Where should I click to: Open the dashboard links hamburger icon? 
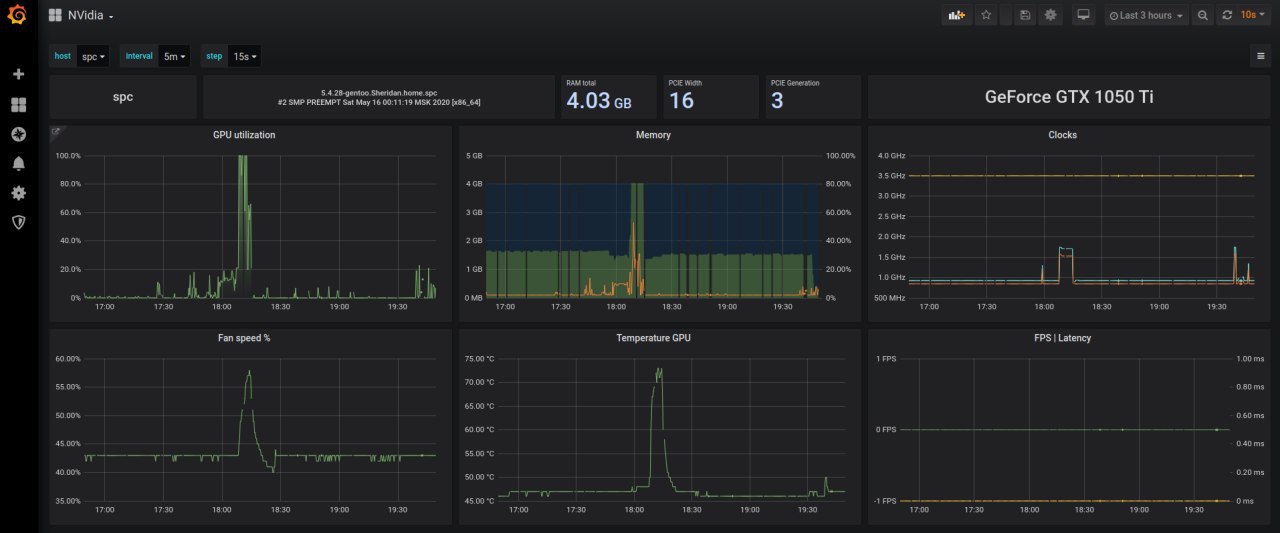1260,56
